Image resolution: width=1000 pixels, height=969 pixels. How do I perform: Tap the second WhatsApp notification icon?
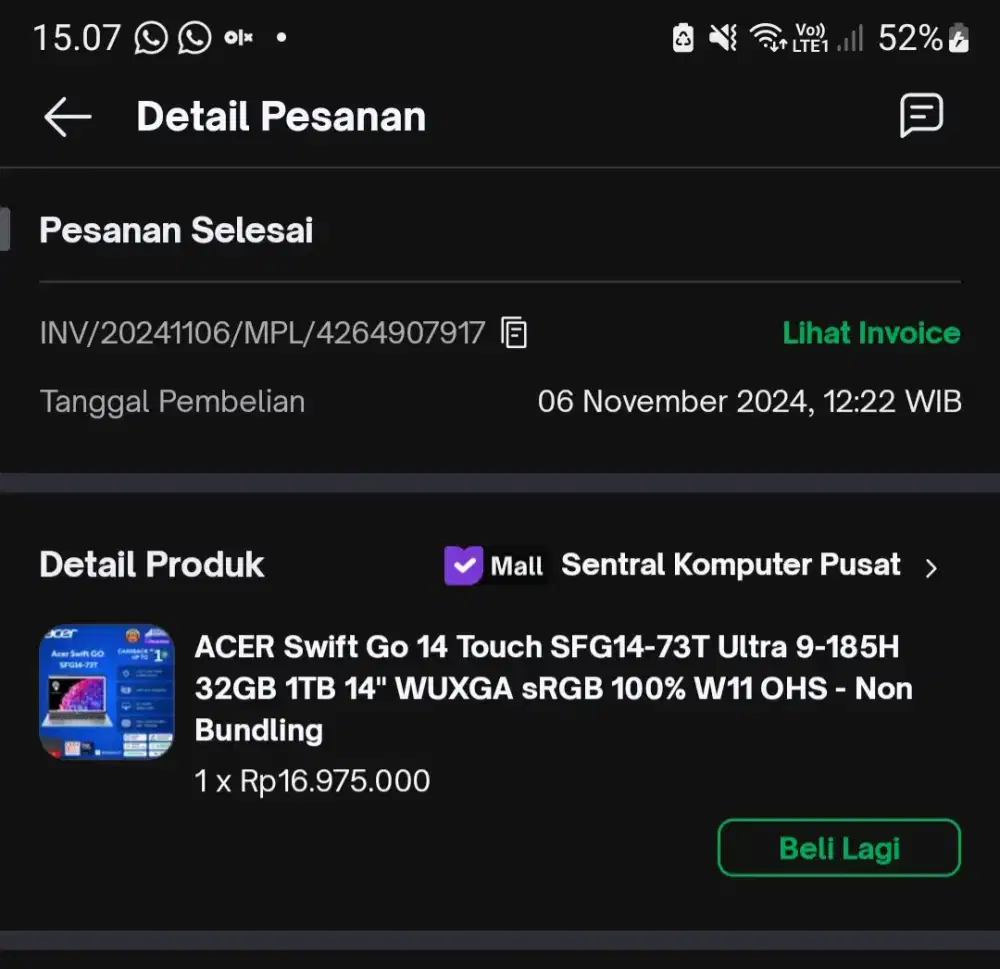[x=194, y=38]
